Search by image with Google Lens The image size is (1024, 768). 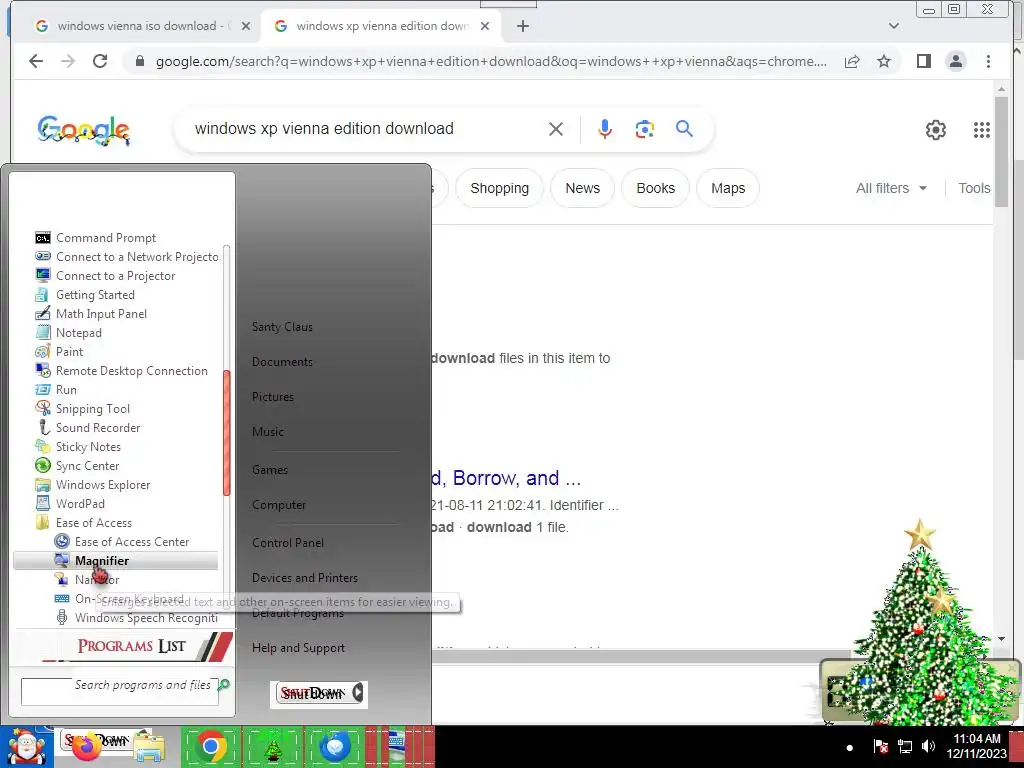pos(645,129)
